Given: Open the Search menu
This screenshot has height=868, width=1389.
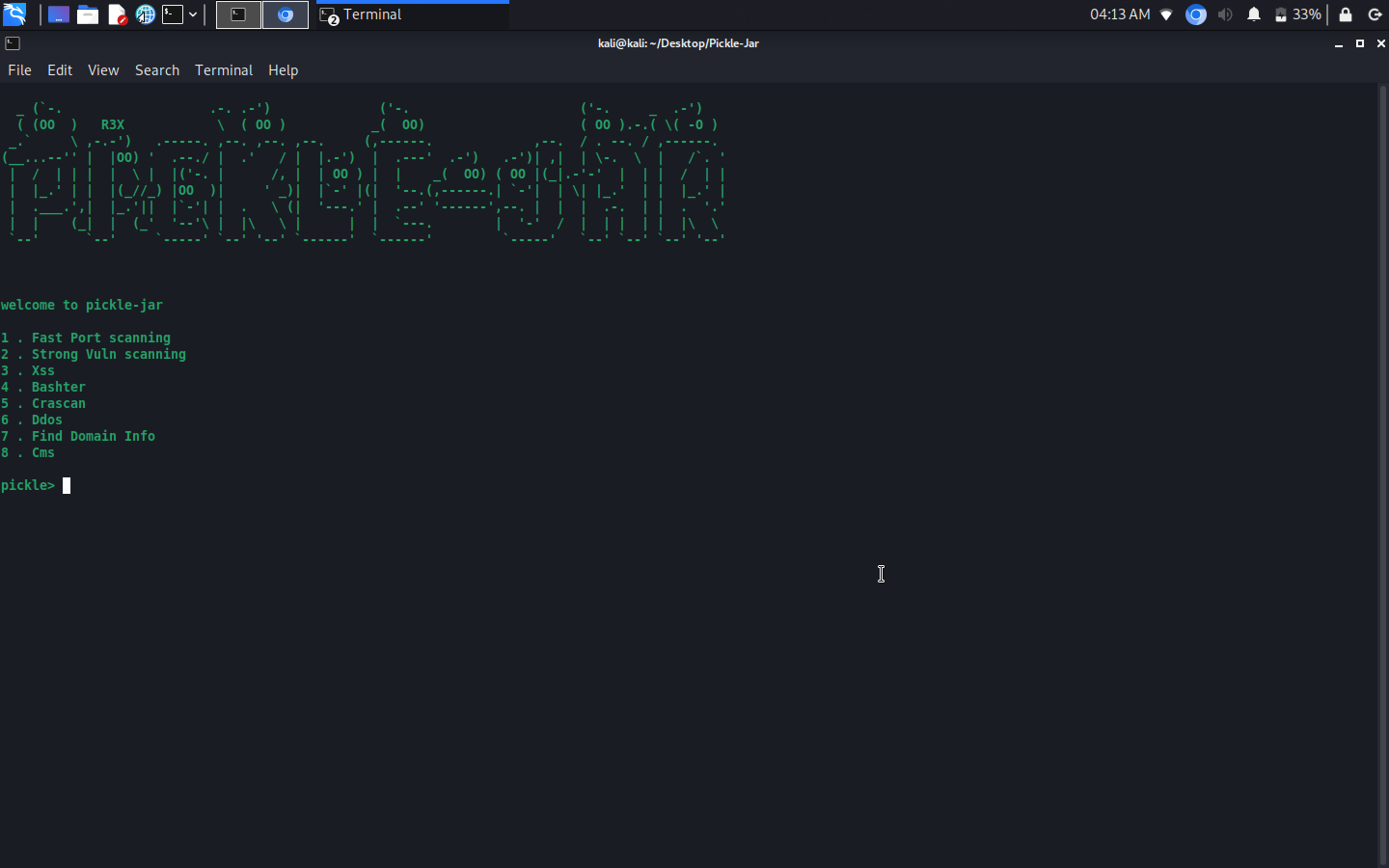Looking at the screenshot, I should pos(157,70).
